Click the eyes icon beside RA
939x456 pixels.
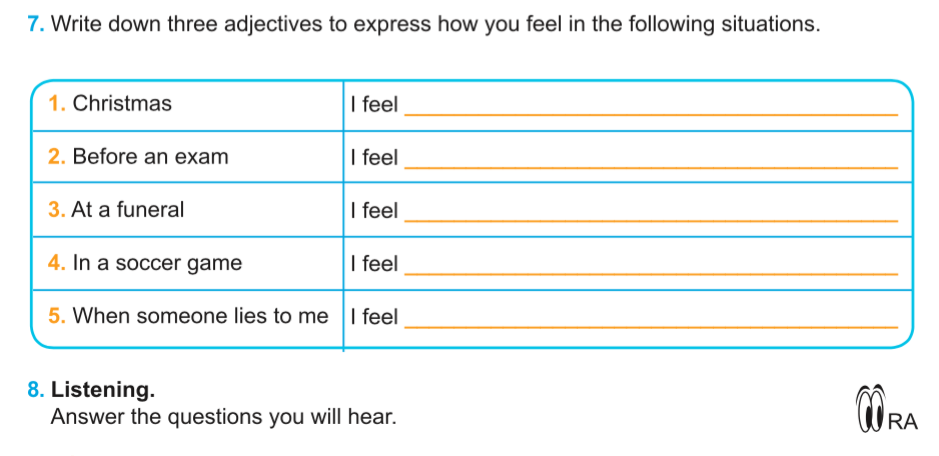click(x=870, y=412)
